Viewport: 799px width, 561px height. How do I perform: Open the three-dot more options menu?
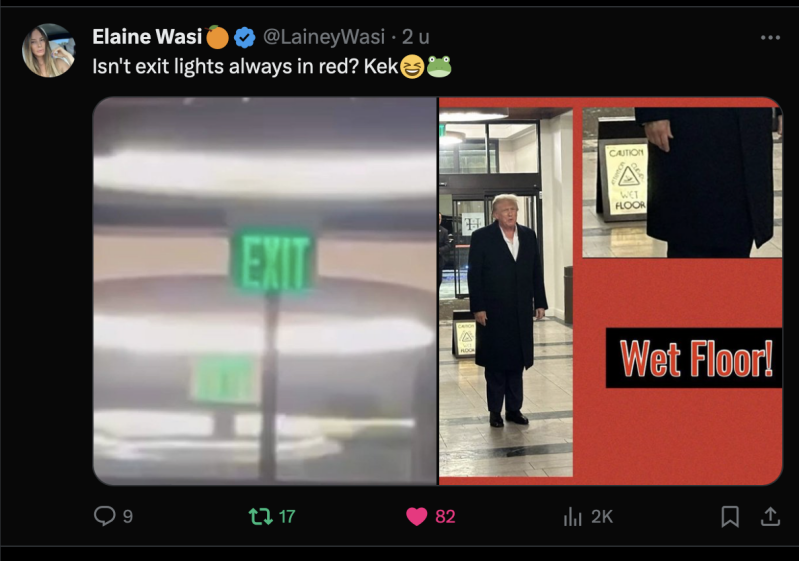tap(770, 37)
